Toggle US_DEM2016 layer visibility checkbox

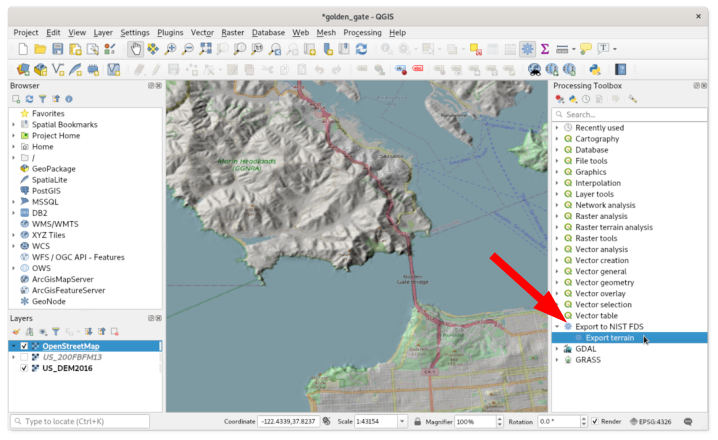point(24,368)
